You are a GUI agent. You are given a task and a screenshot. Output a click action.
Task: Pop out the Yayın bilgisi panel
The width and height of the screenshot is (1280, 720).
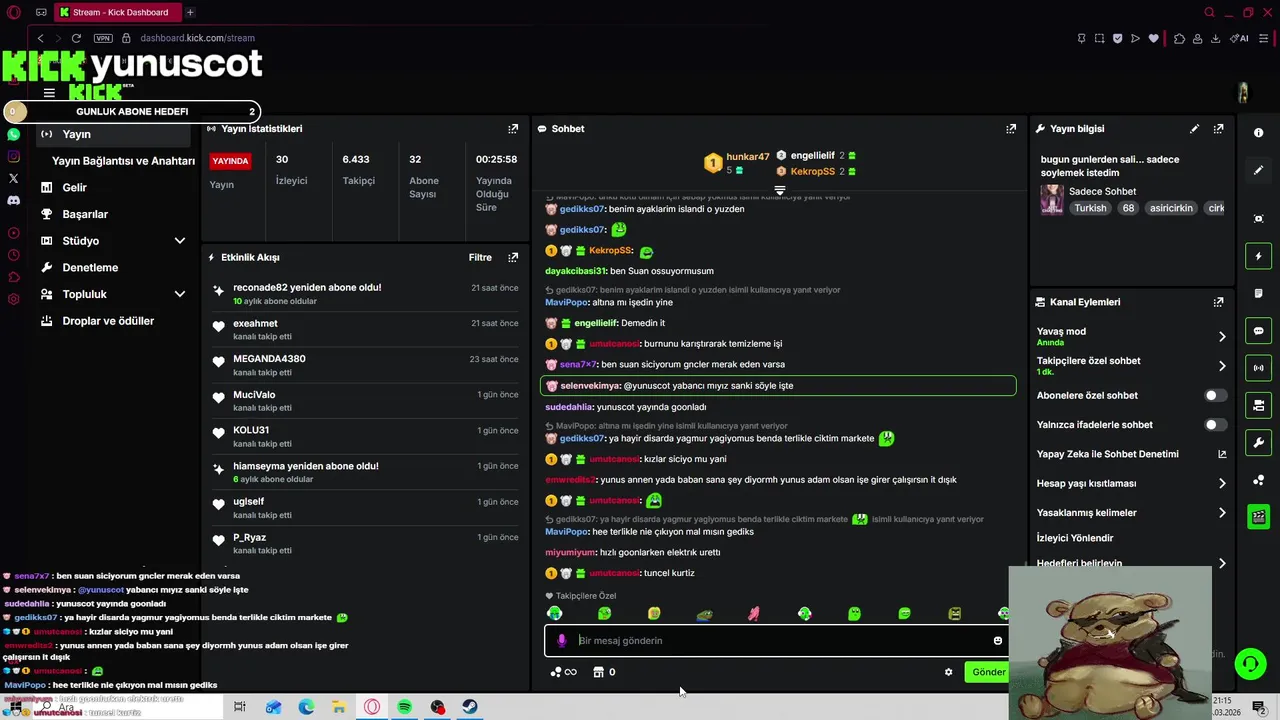click(1218, 129)
